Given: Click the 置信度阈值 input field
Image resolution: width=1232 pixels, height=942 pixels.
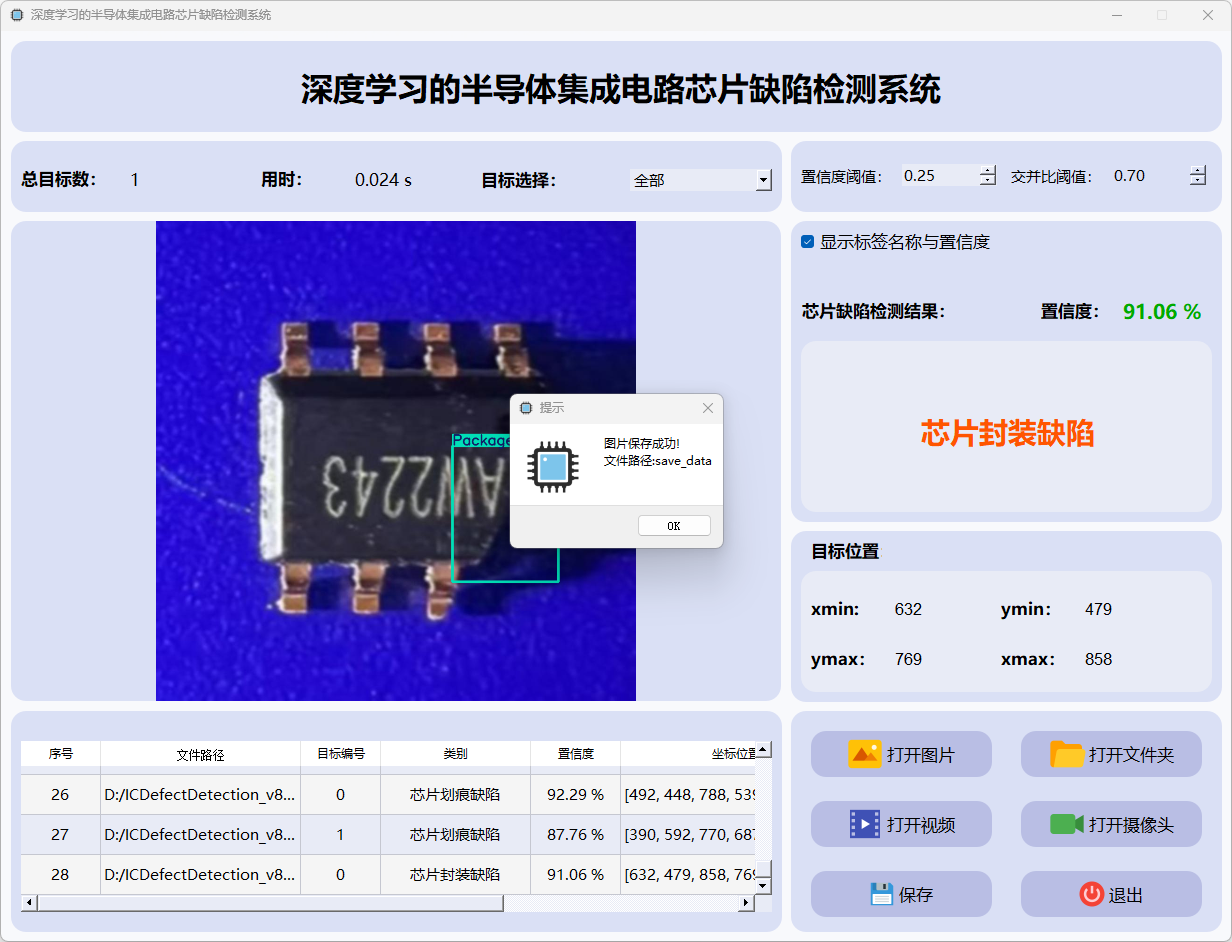Looking at the screenshot, I should click(x=938, y=176).
